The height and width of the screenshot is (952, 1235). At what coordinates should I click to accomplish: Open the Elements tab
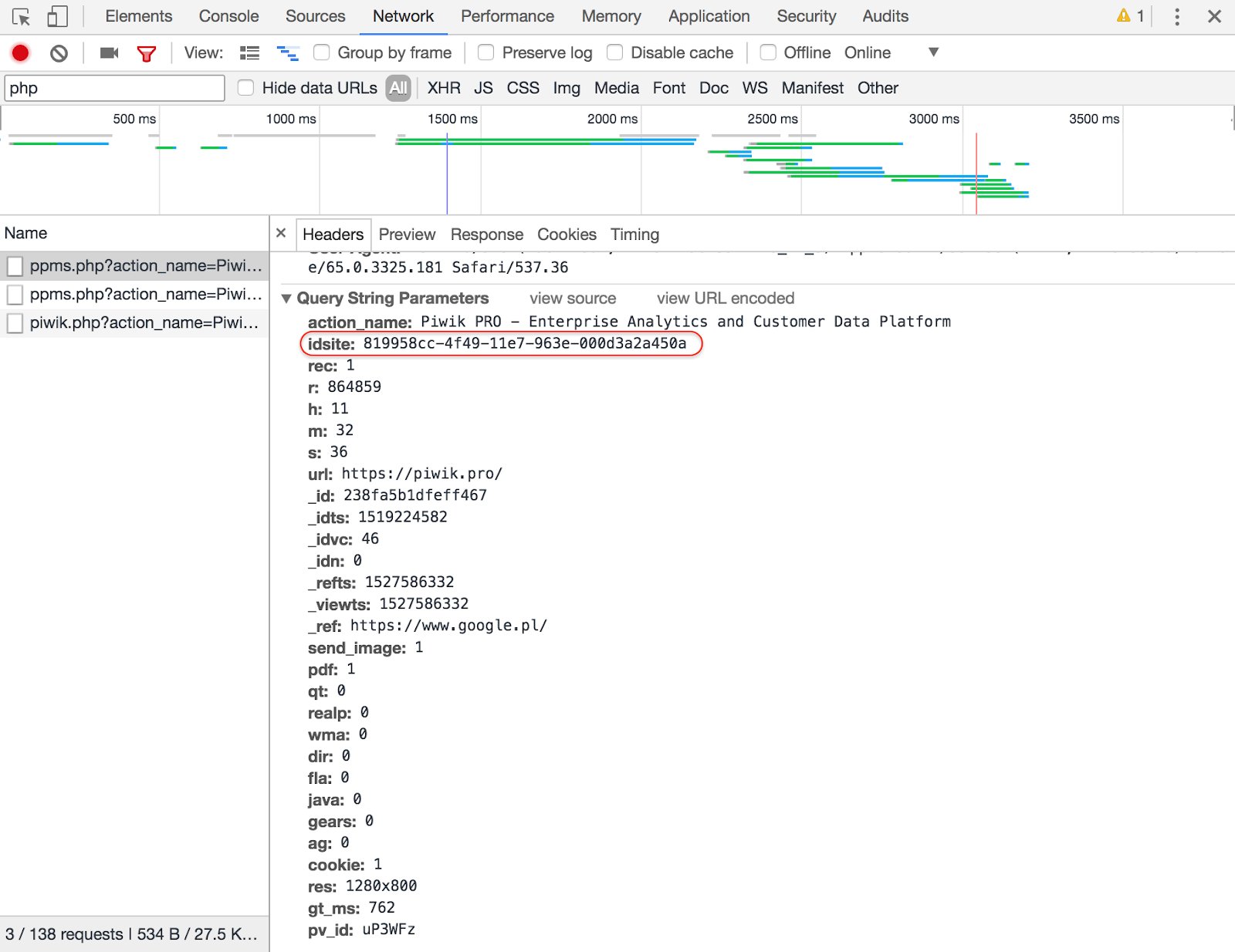coord(139,16)
